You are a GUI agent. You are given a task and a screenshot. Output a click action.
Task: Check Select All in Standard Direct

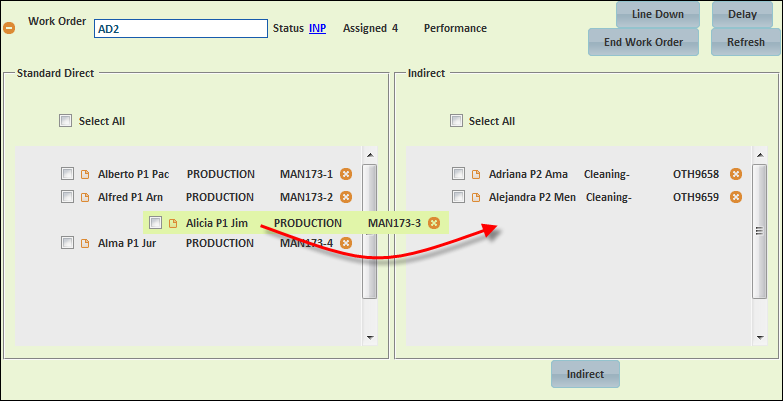point(65,121)
